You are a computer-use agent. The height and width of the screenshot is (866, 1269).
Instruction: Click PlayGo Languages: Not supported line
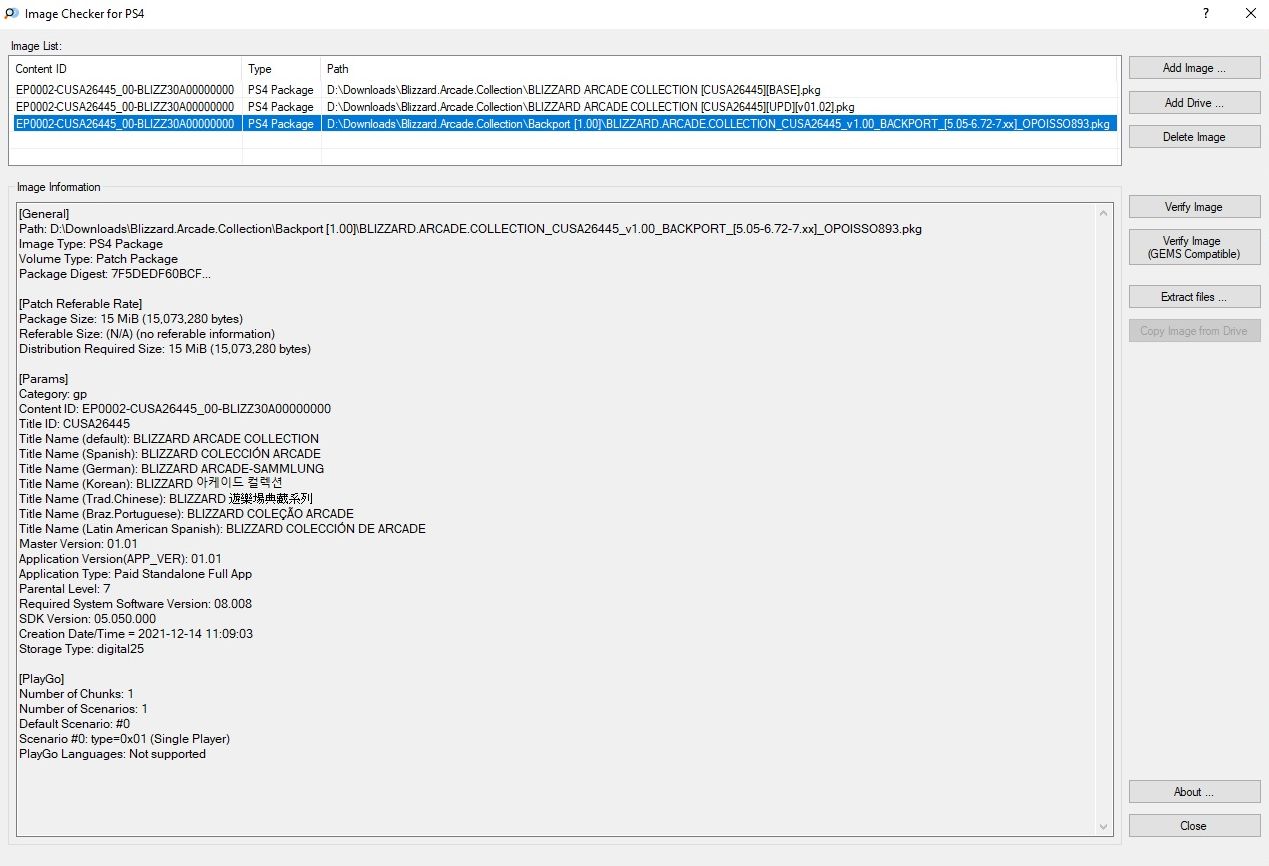pyautogui.click(x=112, y=754)
